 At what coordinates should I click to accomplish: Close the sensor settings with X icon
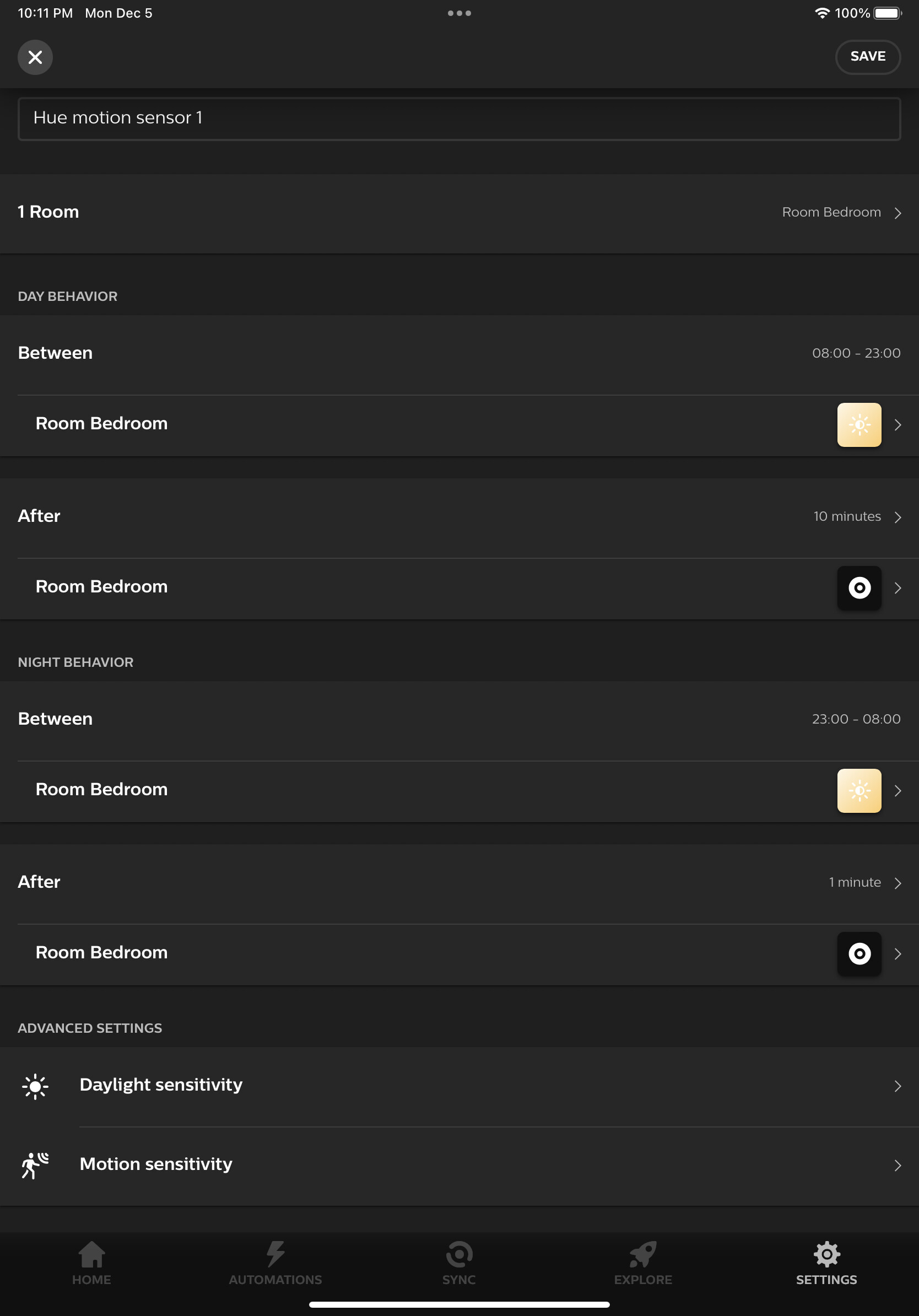click(35, 57)
